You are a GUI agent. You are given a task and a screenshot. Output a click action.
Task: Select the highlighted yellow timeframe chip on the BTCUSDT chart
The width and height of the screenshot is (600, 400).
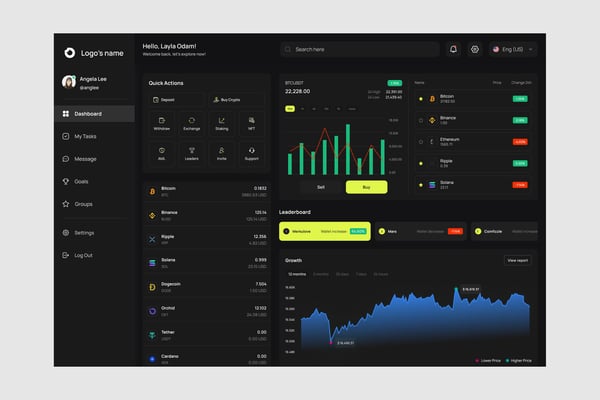click(x=290, y=109)
